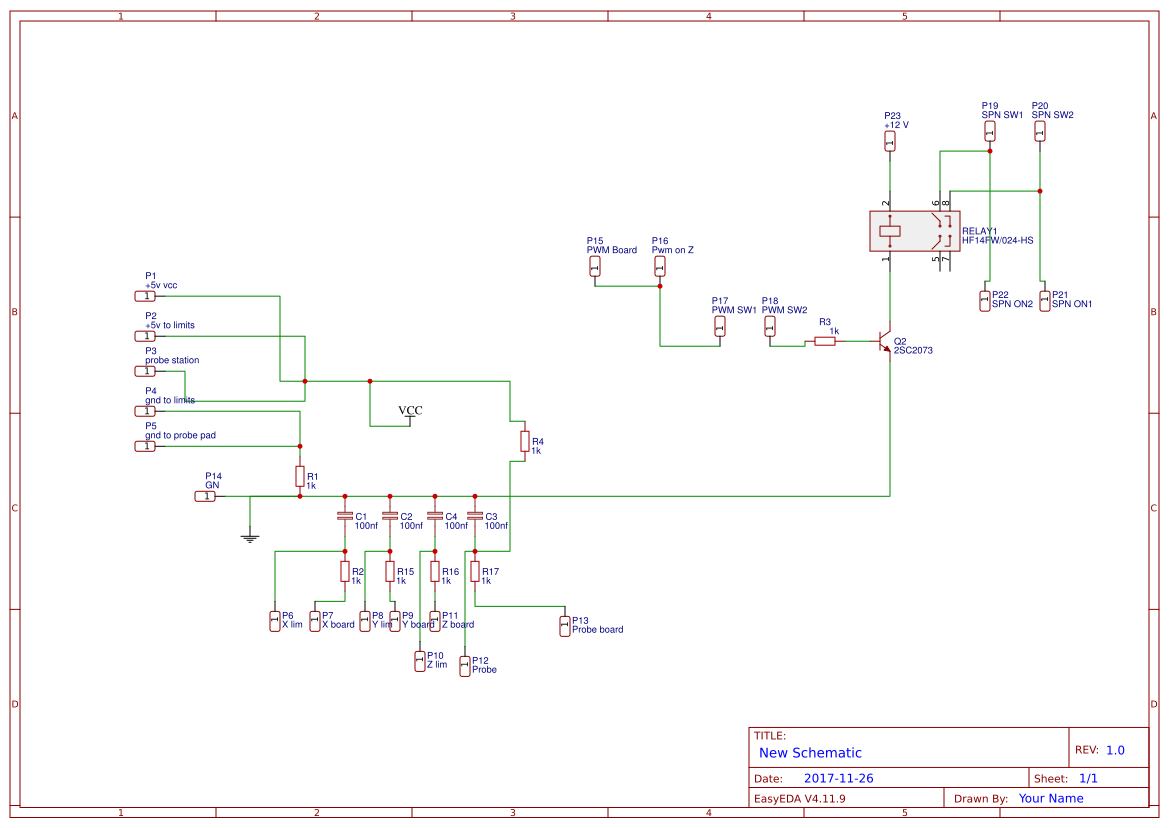Screen dimensions: 1169x828
Task: Select resistor R4 1k
Action: pos(524,443)
